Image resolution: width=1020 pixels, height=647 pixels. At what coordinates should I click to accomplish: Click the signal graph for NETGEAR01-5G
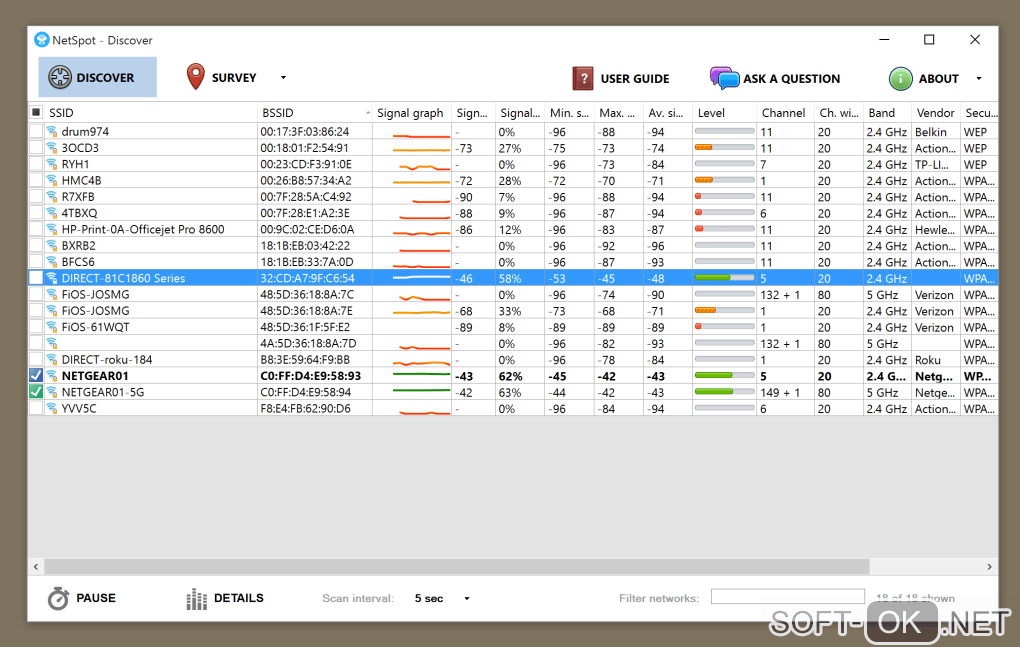coord(422,391)
